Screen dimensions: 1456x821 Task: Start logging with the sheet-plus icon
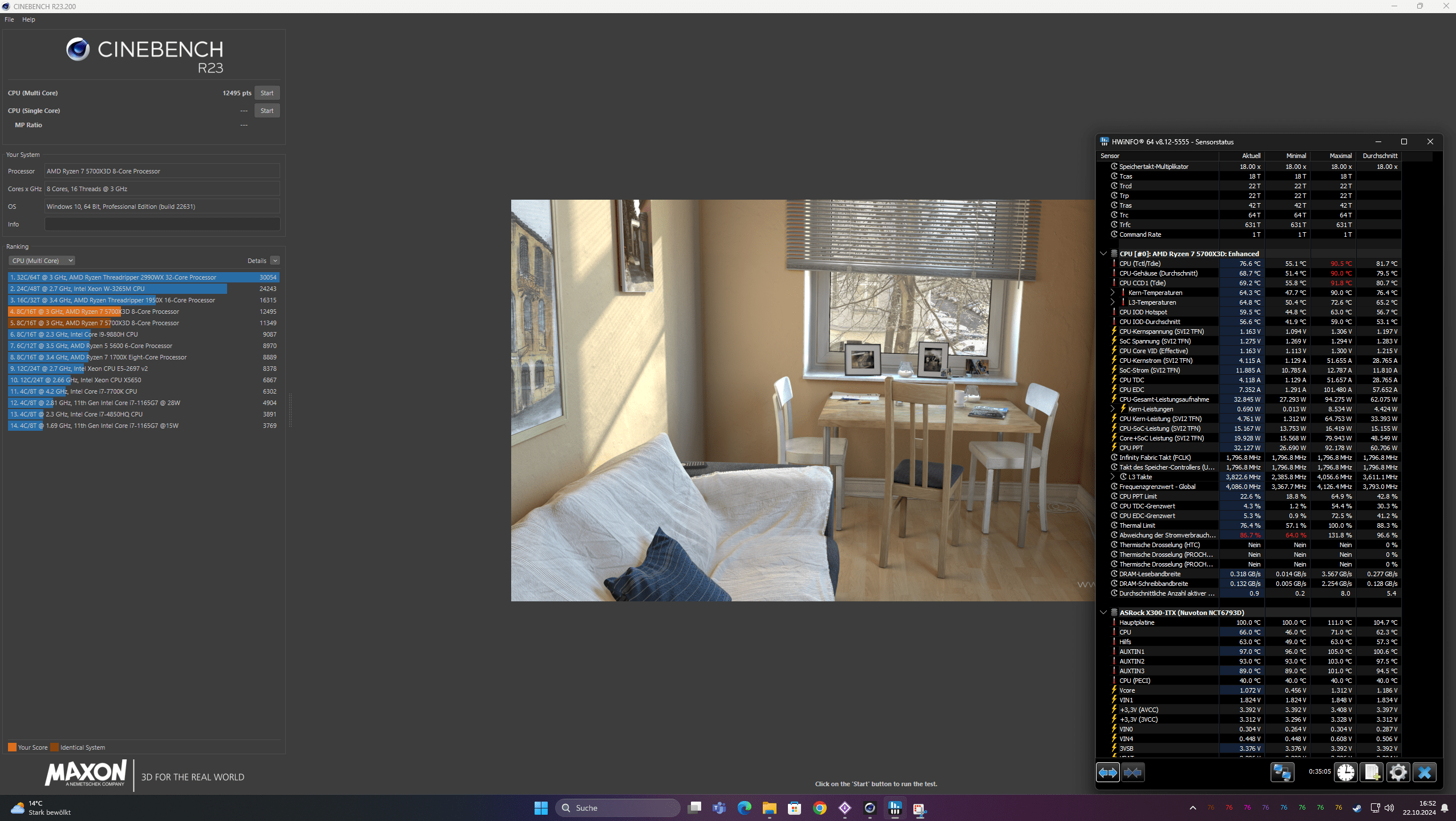coord(1372,773)
